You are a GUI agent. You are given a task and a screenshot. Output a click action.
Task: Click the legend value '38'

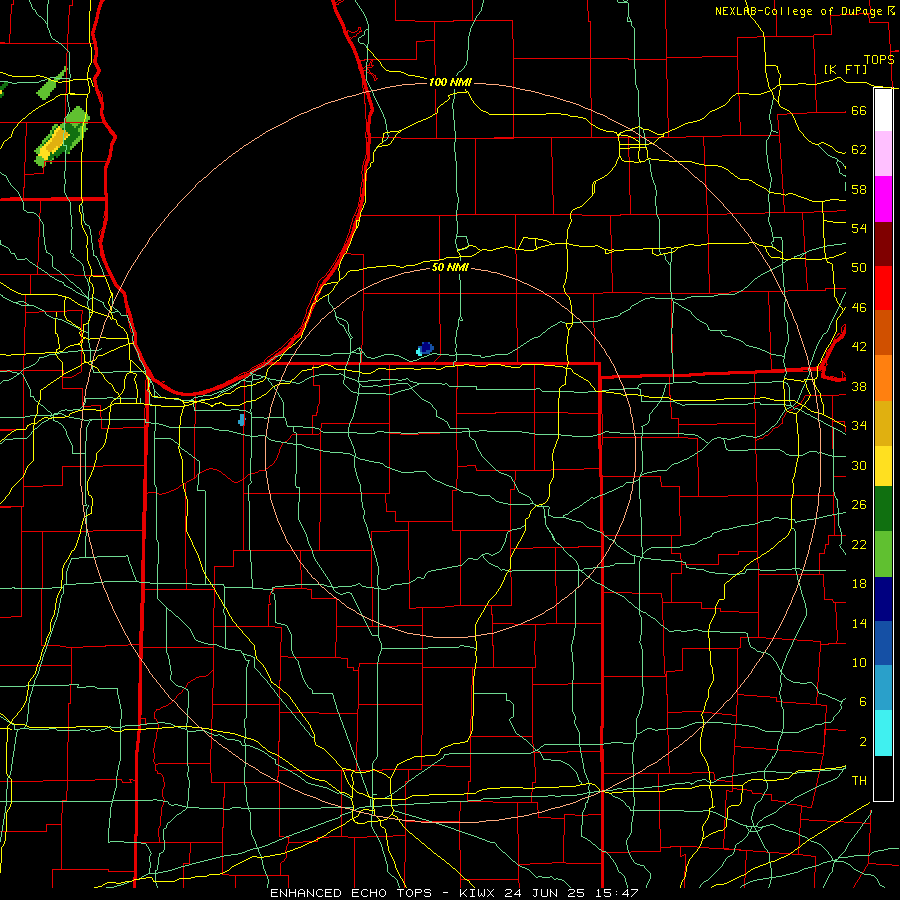[859, 386]
